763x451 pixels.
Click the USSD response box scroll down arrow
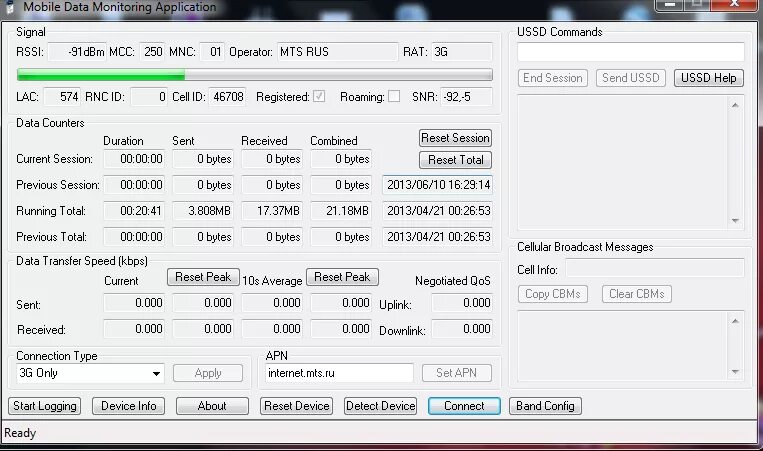[x=735, y=221]
